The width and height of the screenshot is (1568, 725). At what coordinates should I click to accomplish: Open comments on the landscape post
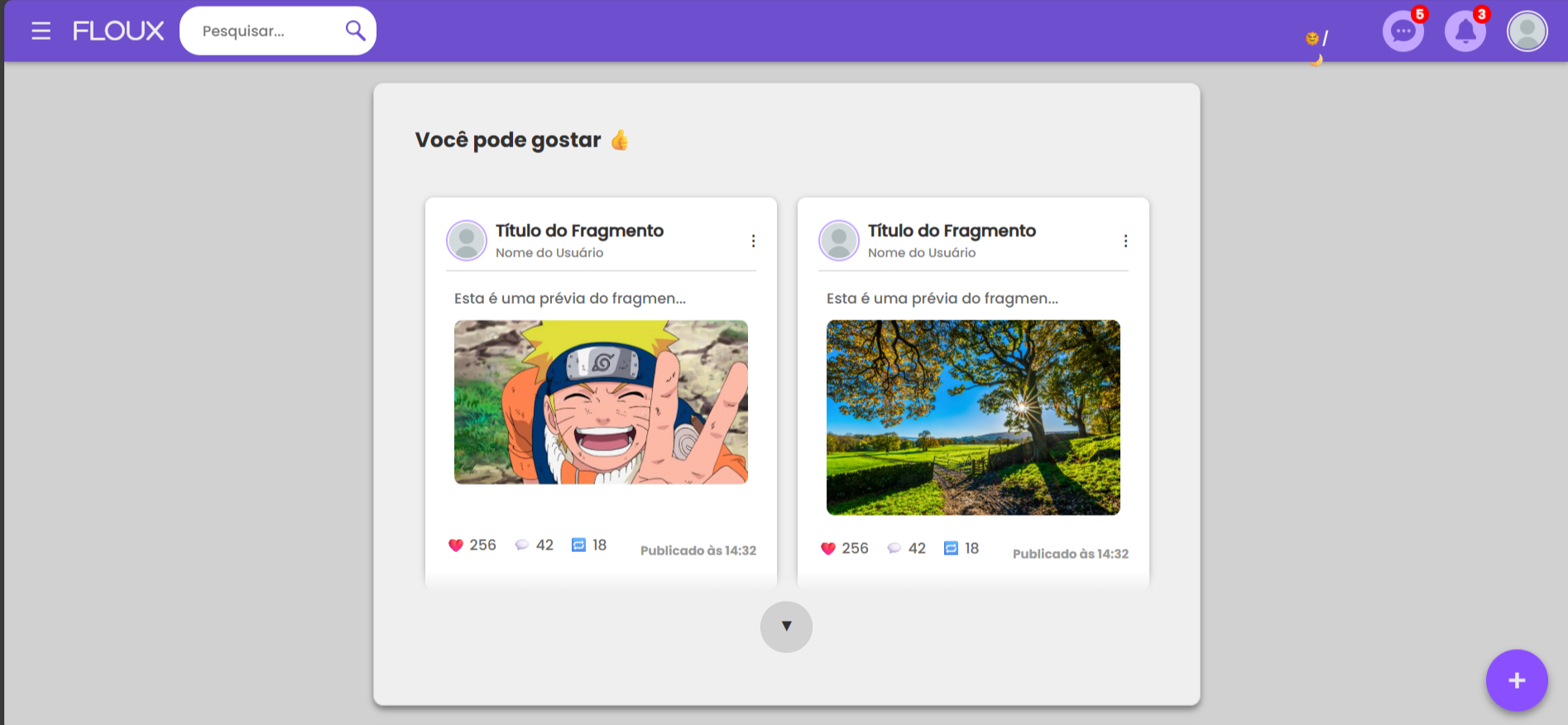point(894,549)
